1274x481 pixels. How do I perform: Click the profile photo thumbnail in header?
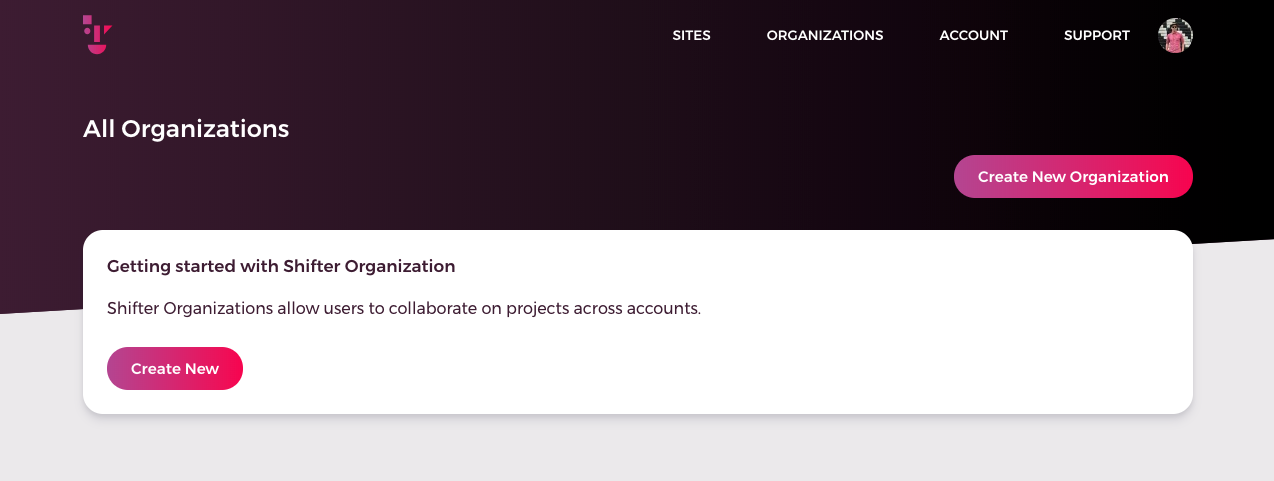(x=1175, y=35)
